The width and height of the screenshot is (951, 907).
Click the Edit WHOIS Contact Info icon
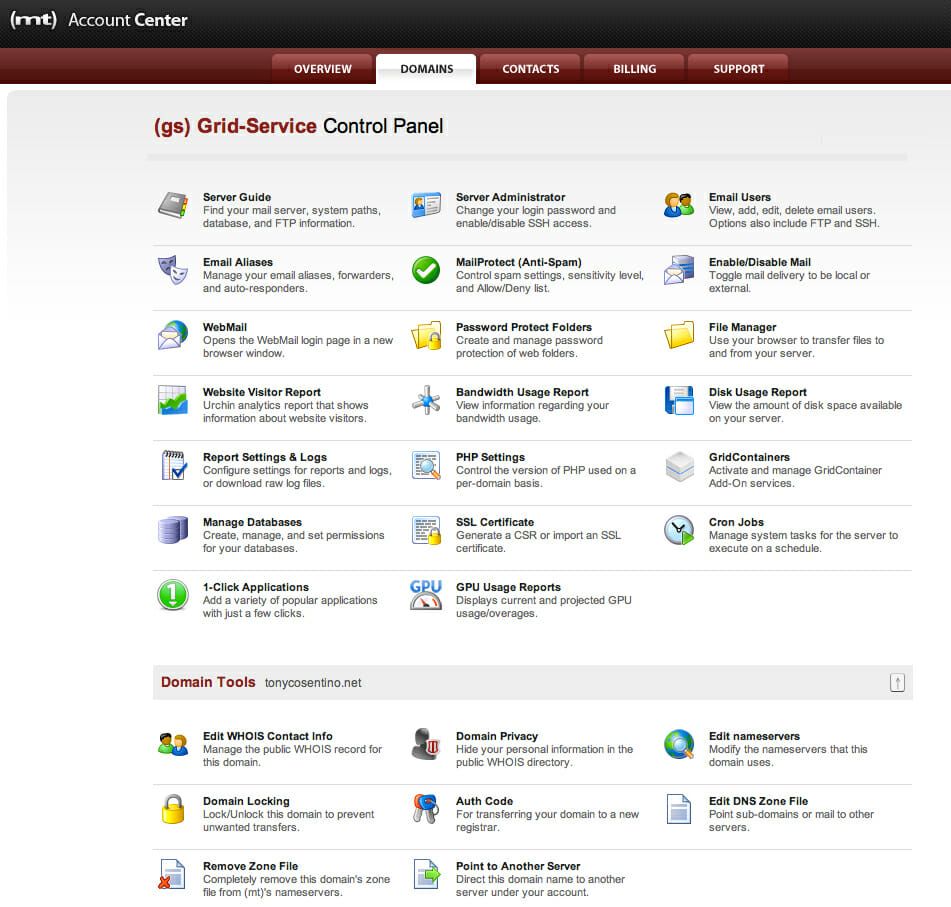[x=173, y=744]
